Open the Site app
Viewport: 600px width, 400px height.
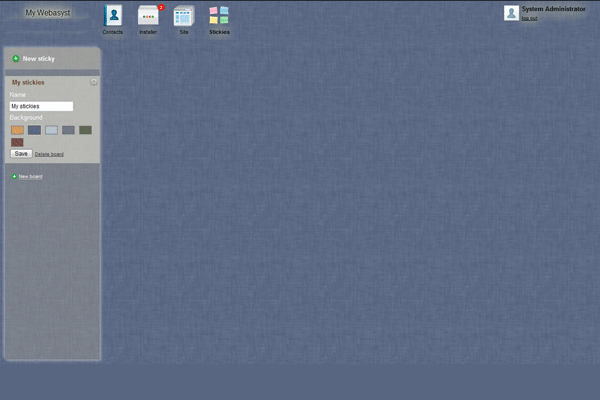click(183, 16)
